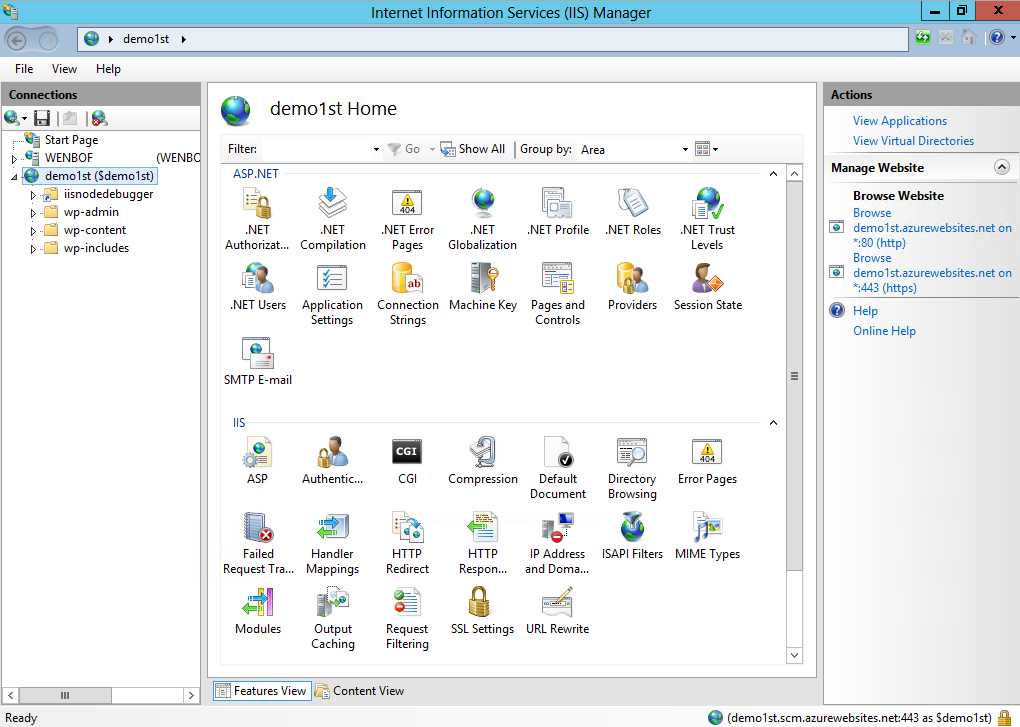Open Failed Request Tracing feature

coord(258,543)
